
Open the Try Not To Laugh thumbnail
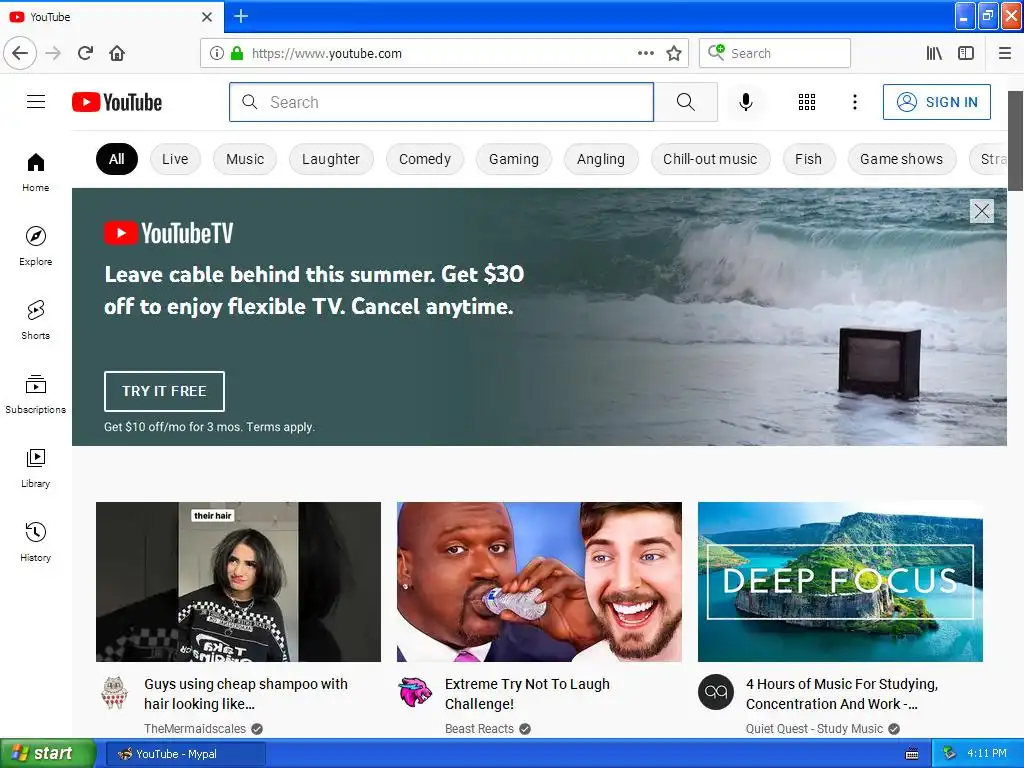[x=539, y=582]
